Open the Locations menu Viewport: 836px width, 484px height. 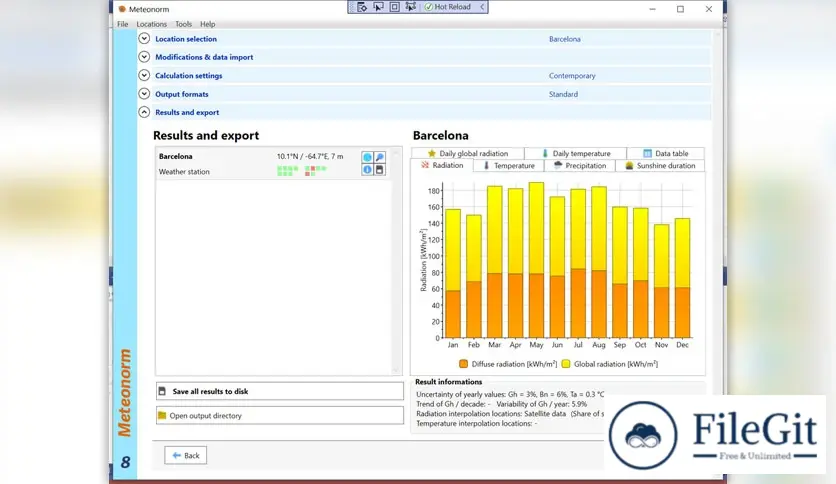coord(151,24)
